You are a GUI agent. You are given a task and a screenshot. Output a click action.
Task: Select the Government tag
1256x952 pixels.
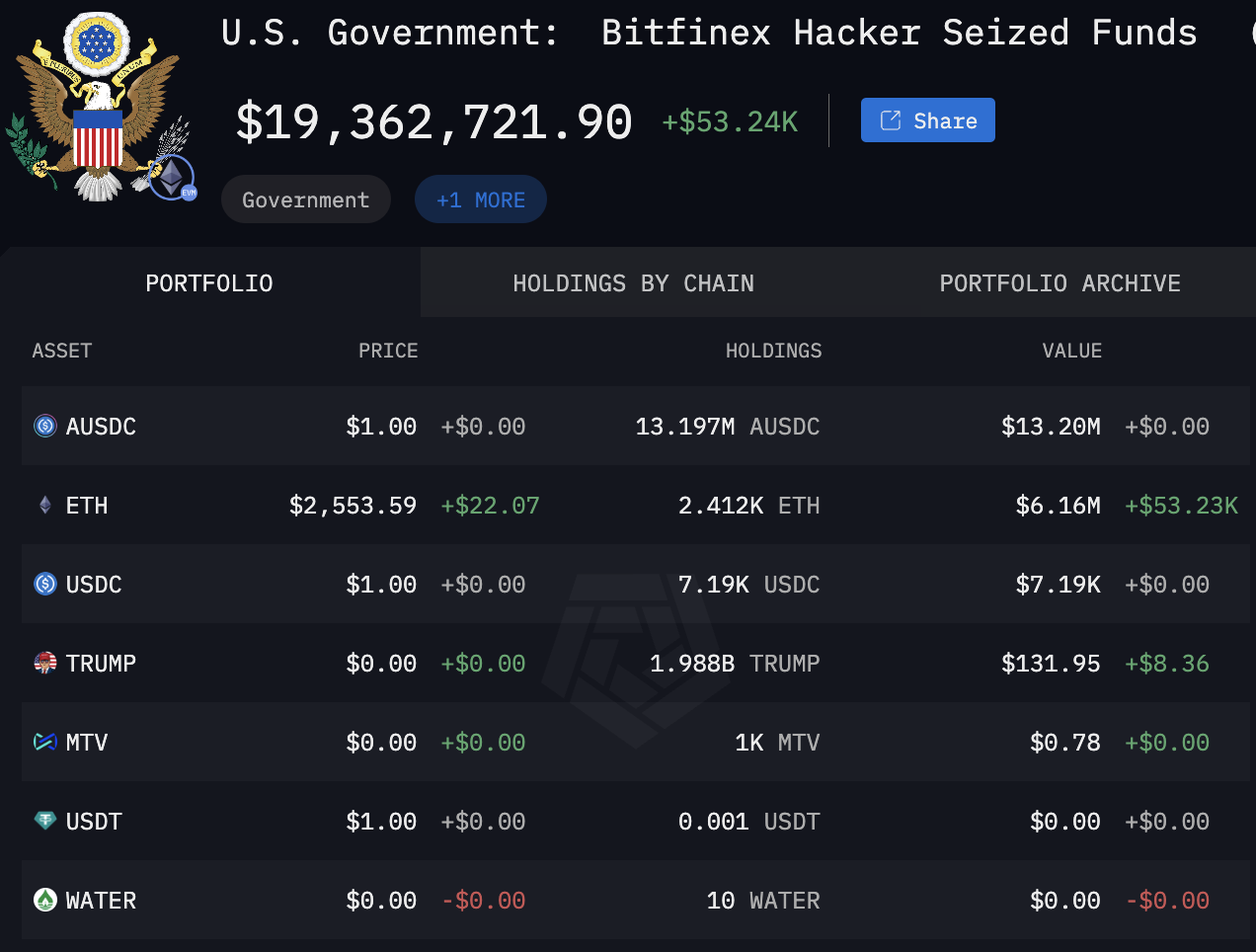(305, 199)
